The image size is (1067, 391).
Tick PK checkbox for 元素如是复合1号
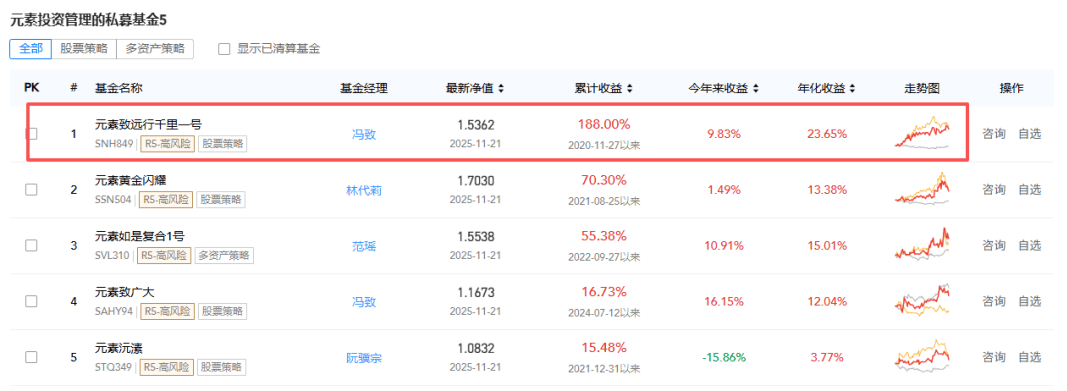click(31, 245)
